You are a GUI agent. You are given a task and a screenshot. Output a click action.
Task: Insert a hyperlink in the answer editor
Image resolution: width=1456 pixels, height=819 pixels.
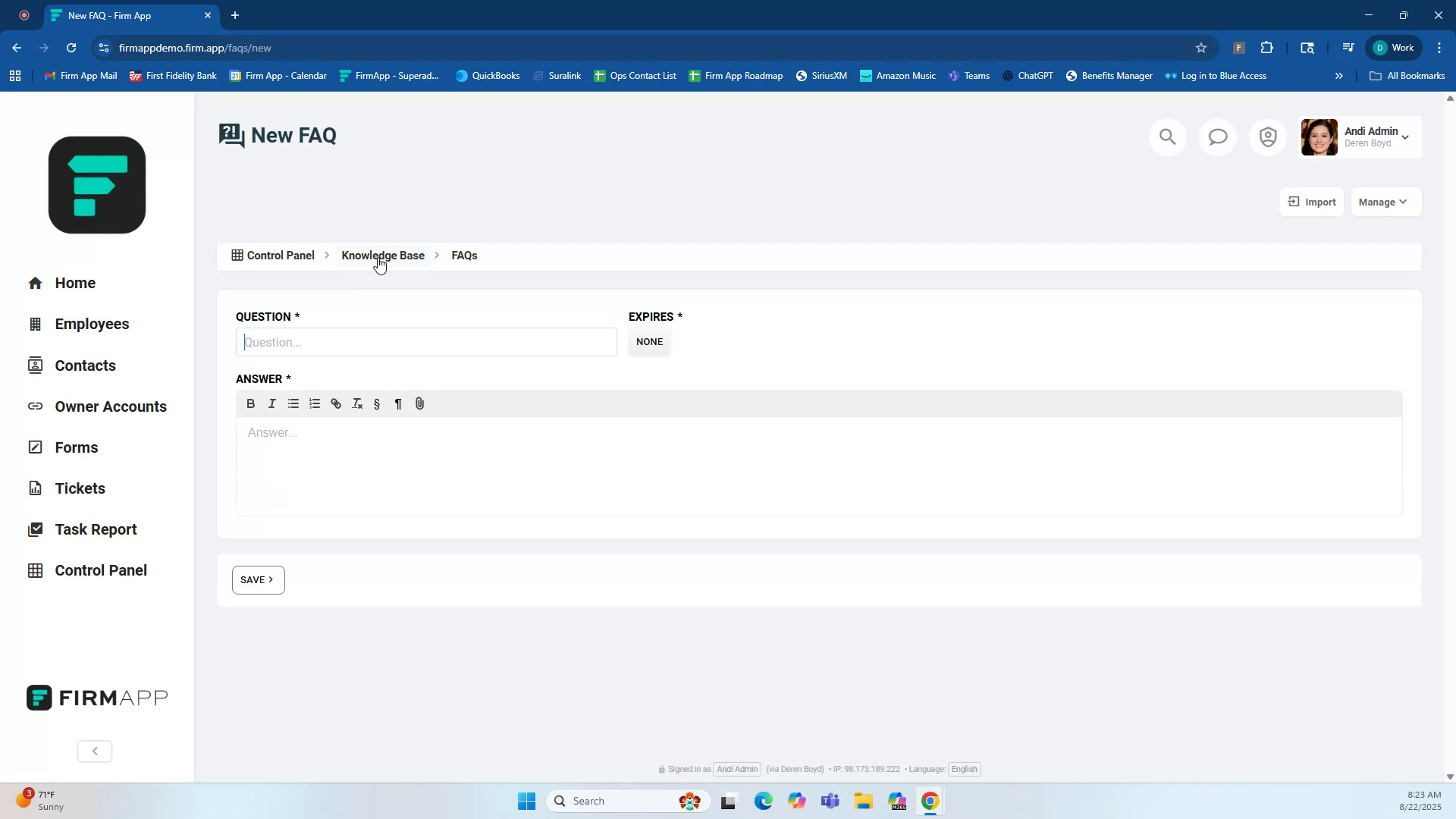click(x=336, y=403)
